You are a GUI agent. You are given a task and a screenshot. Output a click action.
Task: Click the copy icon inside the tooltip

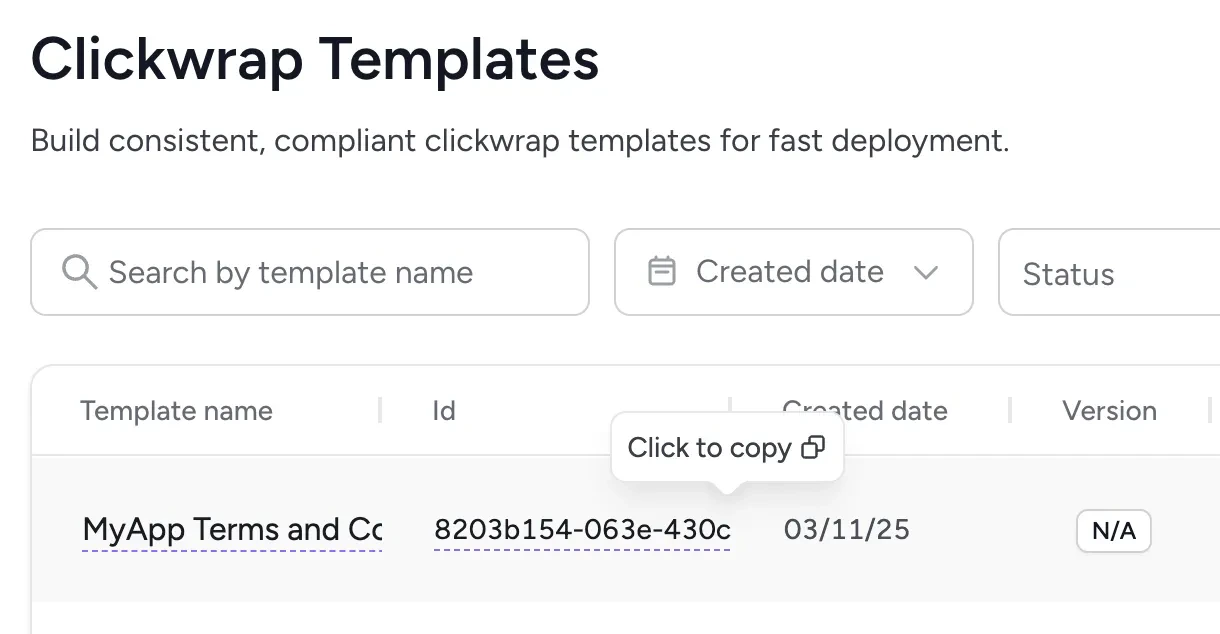[814, 447]
